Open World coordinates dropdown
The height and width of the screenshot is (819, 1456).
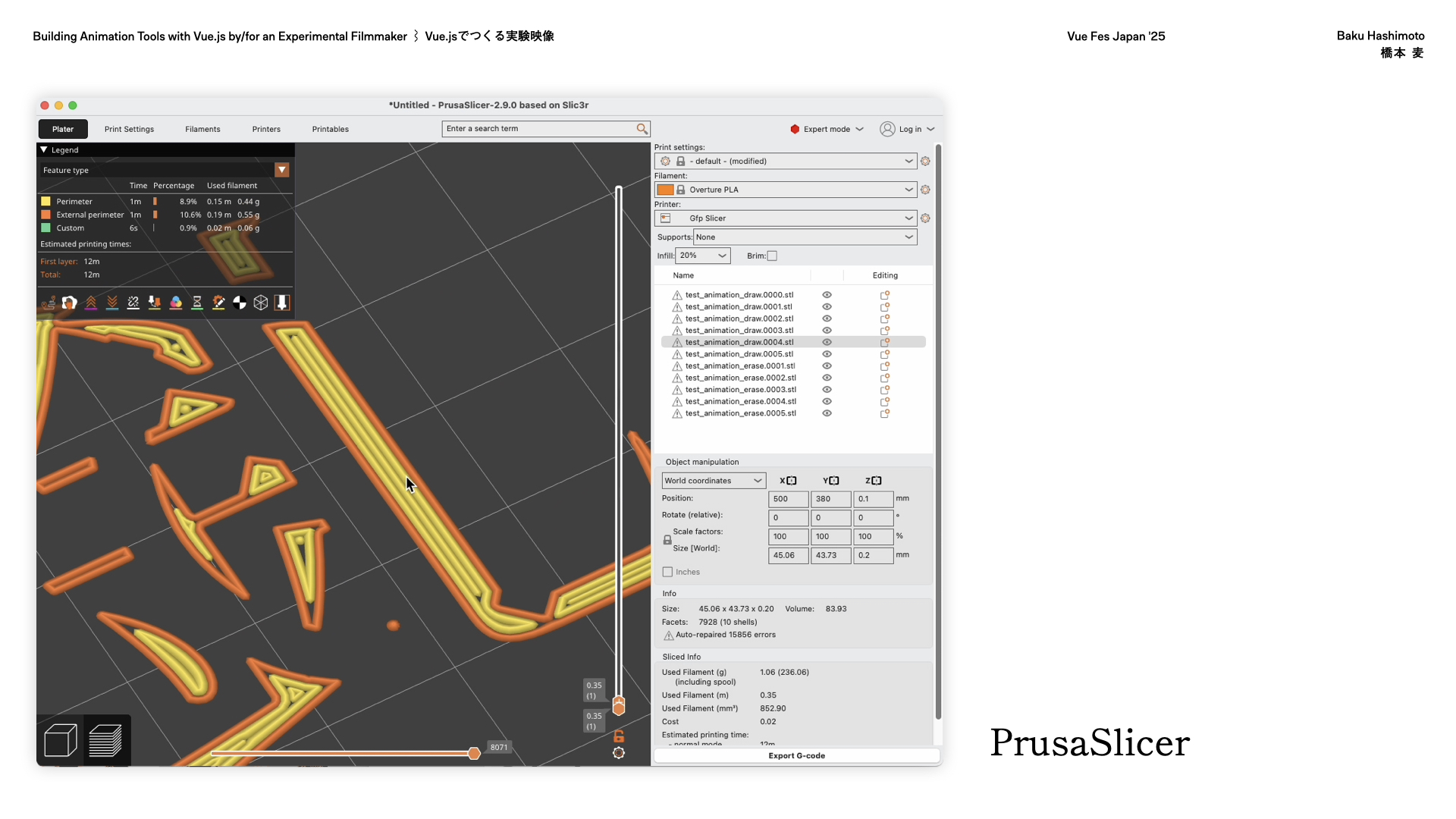713,481
